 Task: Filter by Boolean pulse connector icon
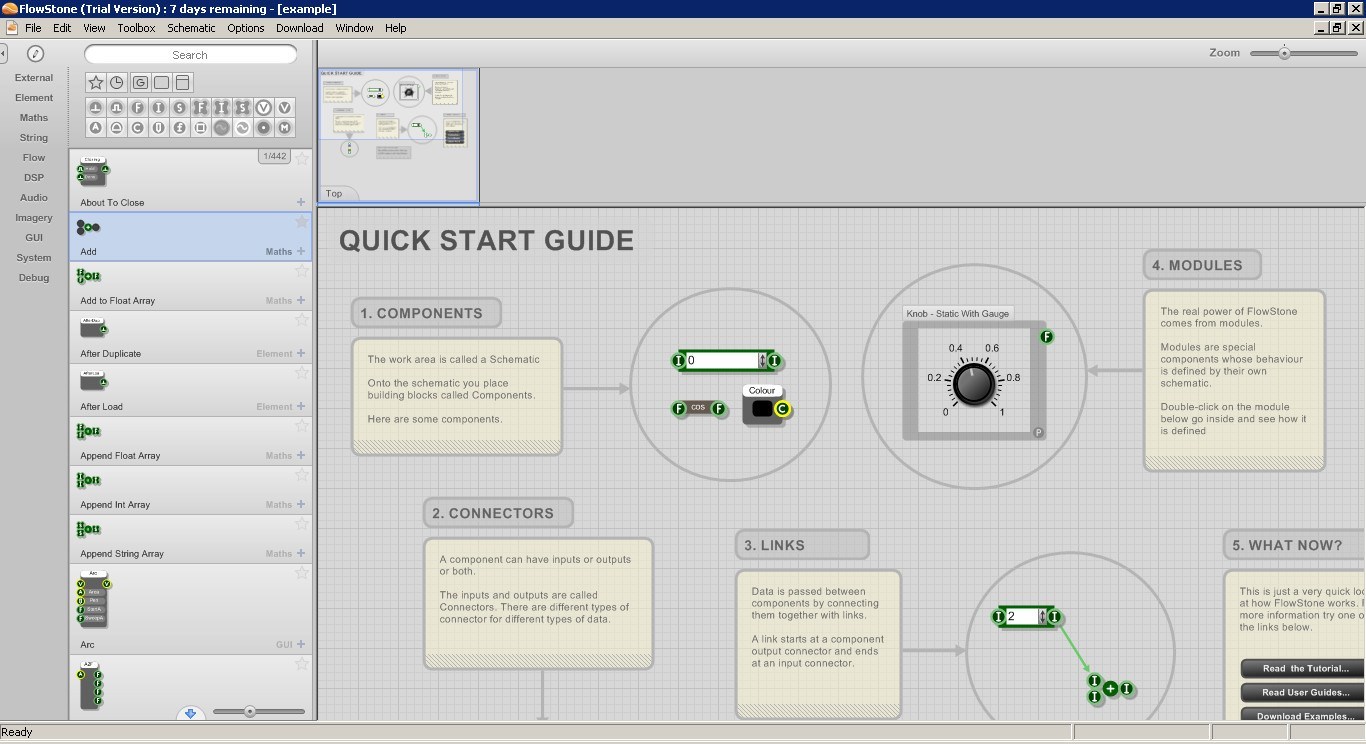point(117,107)
